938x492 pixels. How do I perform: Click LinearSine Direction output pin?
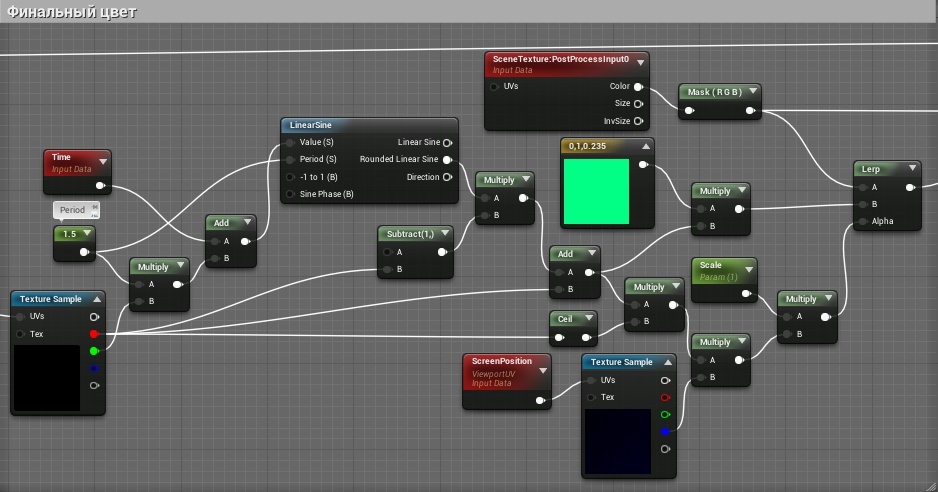447,177
